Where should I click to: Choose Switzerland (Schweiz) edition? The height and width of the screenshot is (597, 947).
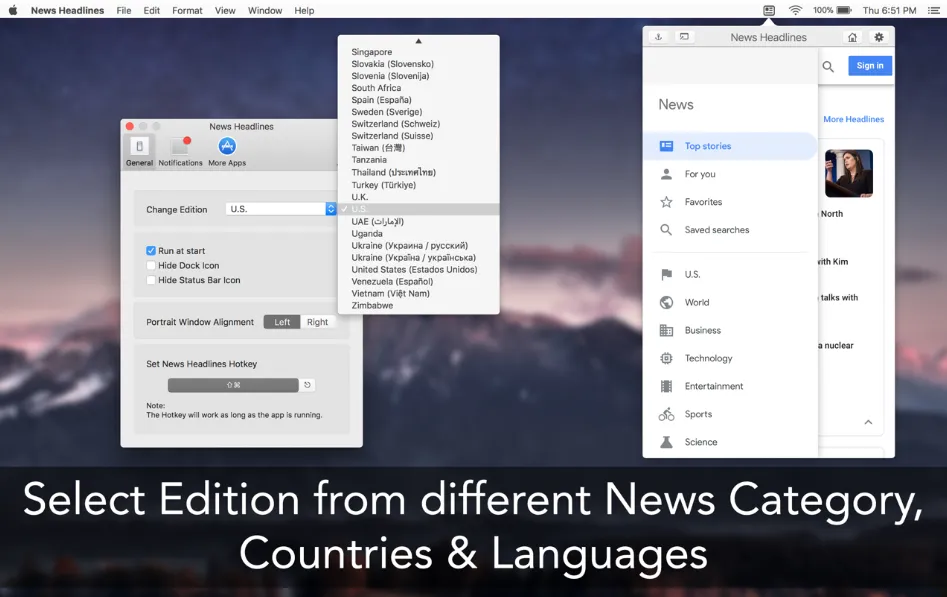click(x=419, y=124)
